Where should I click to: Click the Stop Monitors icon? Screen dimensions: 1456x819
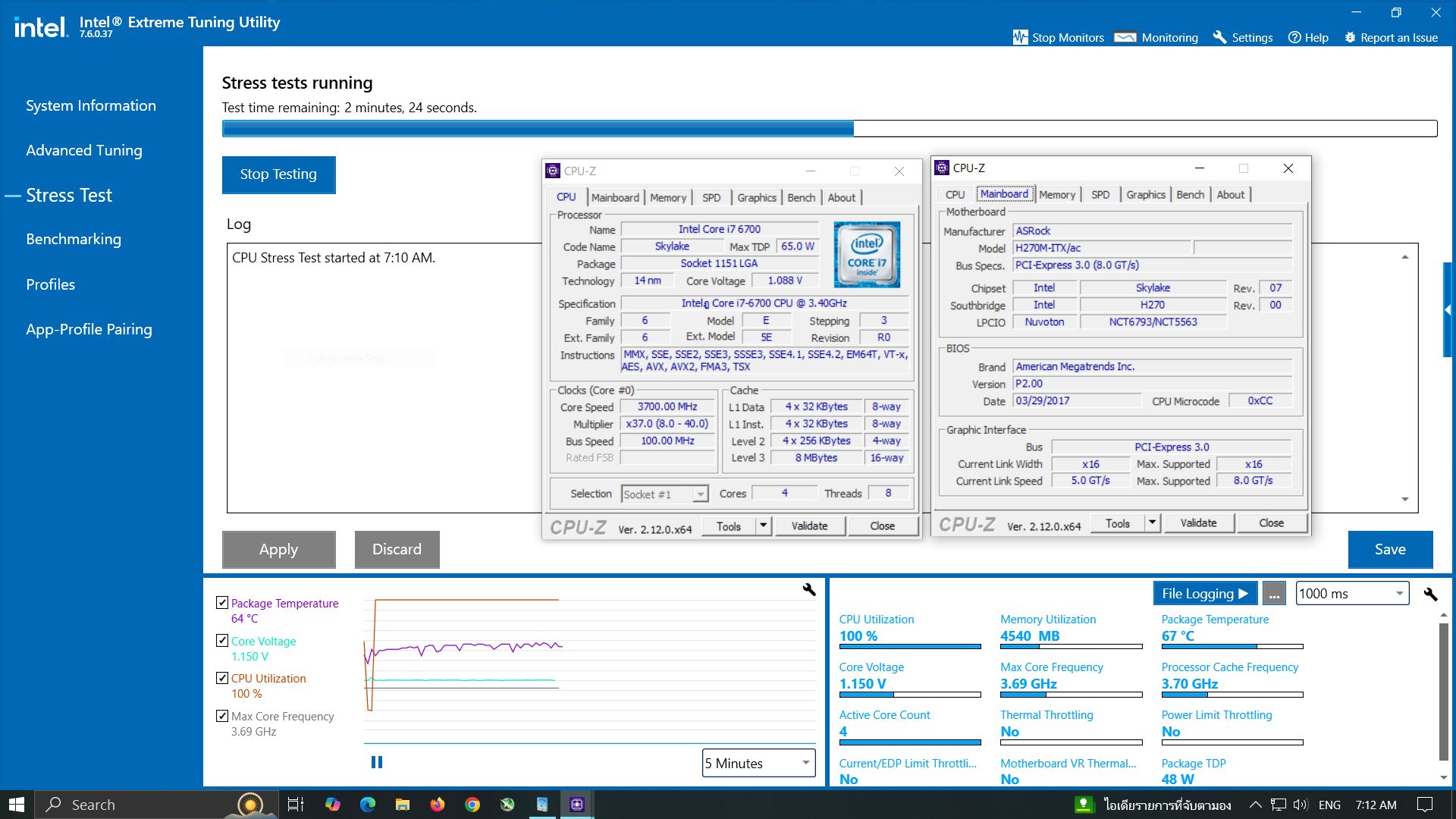(1020, 37)
